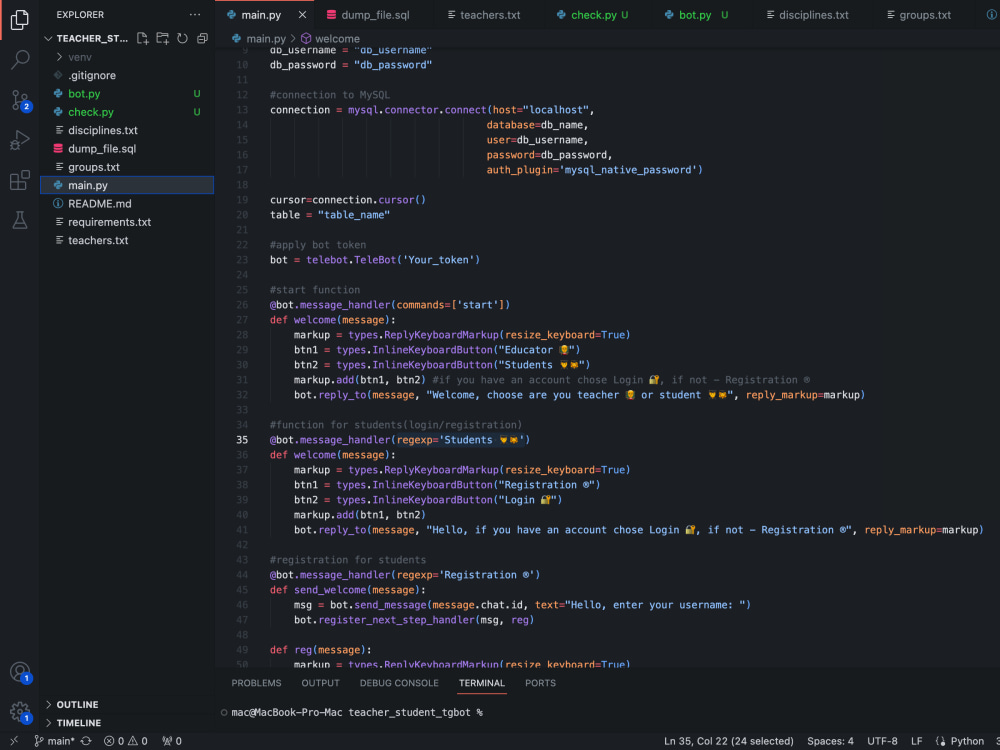This screenshot has width=1000, height=750.
Task: Close the main.py editor tab
Action: (302, 15)
